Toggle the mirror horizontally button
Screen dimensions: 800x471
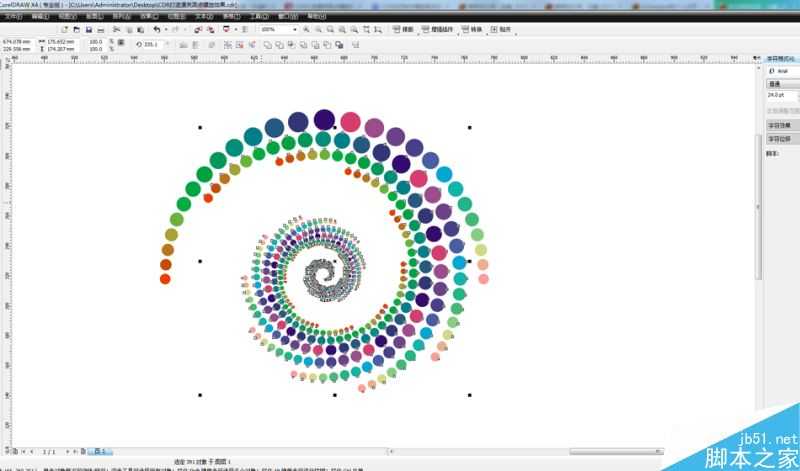coord(183,45)
